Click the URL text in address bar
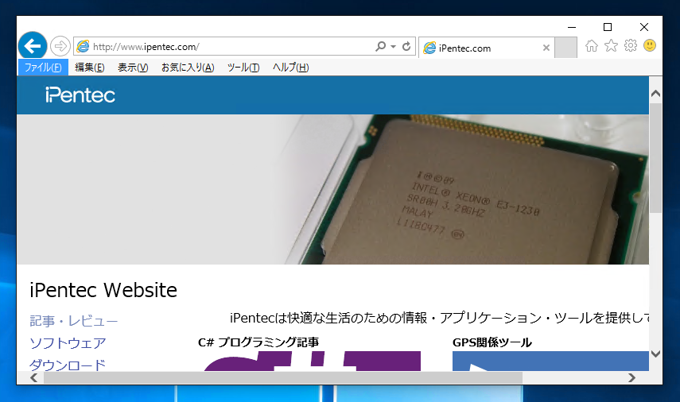 [146, 46]
